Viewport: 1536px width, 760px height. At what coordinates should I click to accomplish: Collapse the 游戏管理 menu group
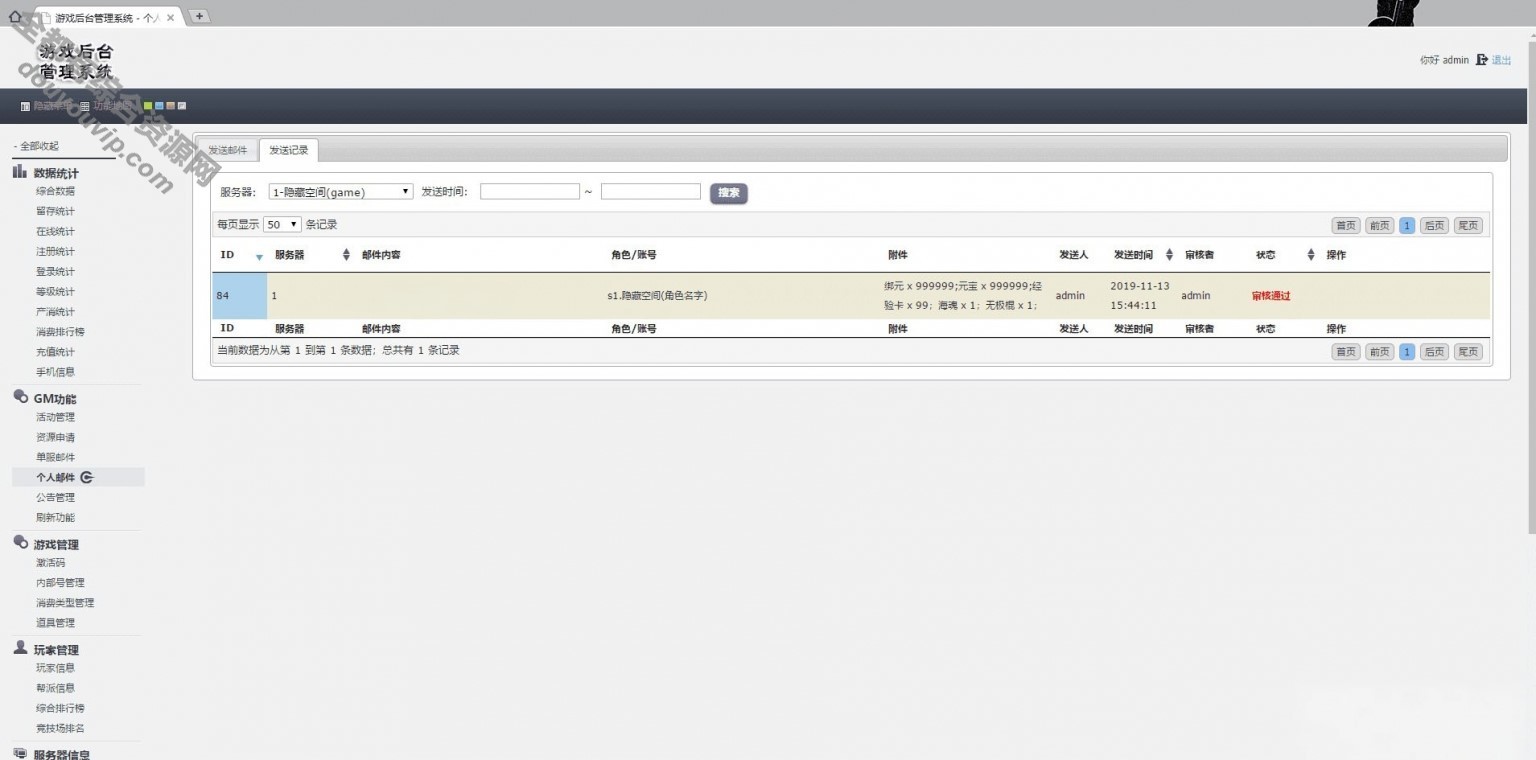(56, 544)
